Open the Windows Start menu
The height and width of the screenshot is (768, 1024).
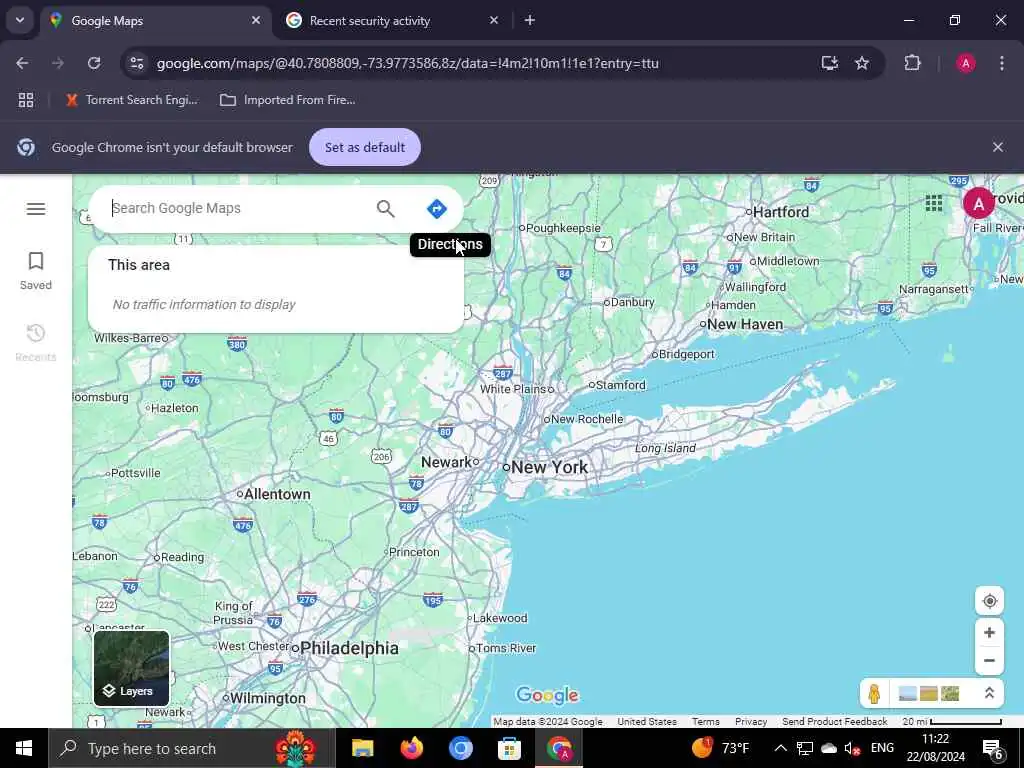[x=24, y=748]
